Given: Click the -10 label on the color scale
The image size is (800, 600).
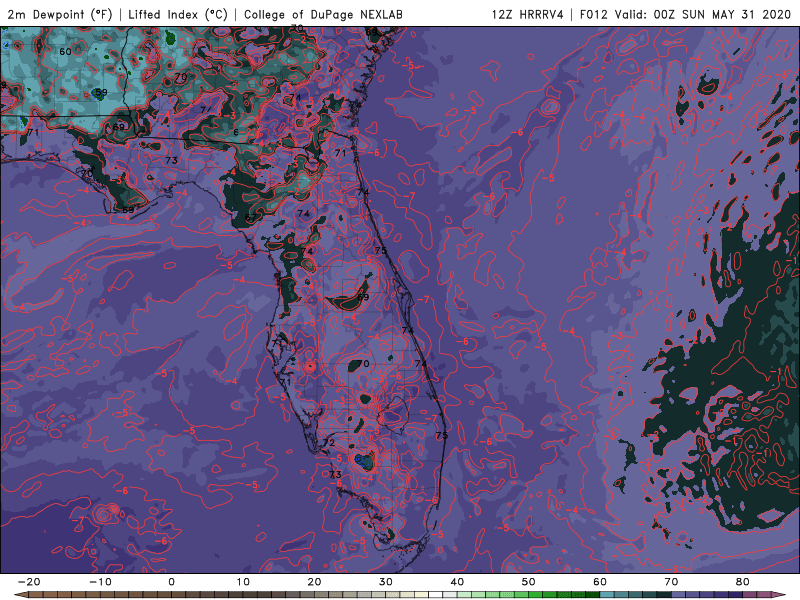Looking at the screenshot, I should coord(100,582).
